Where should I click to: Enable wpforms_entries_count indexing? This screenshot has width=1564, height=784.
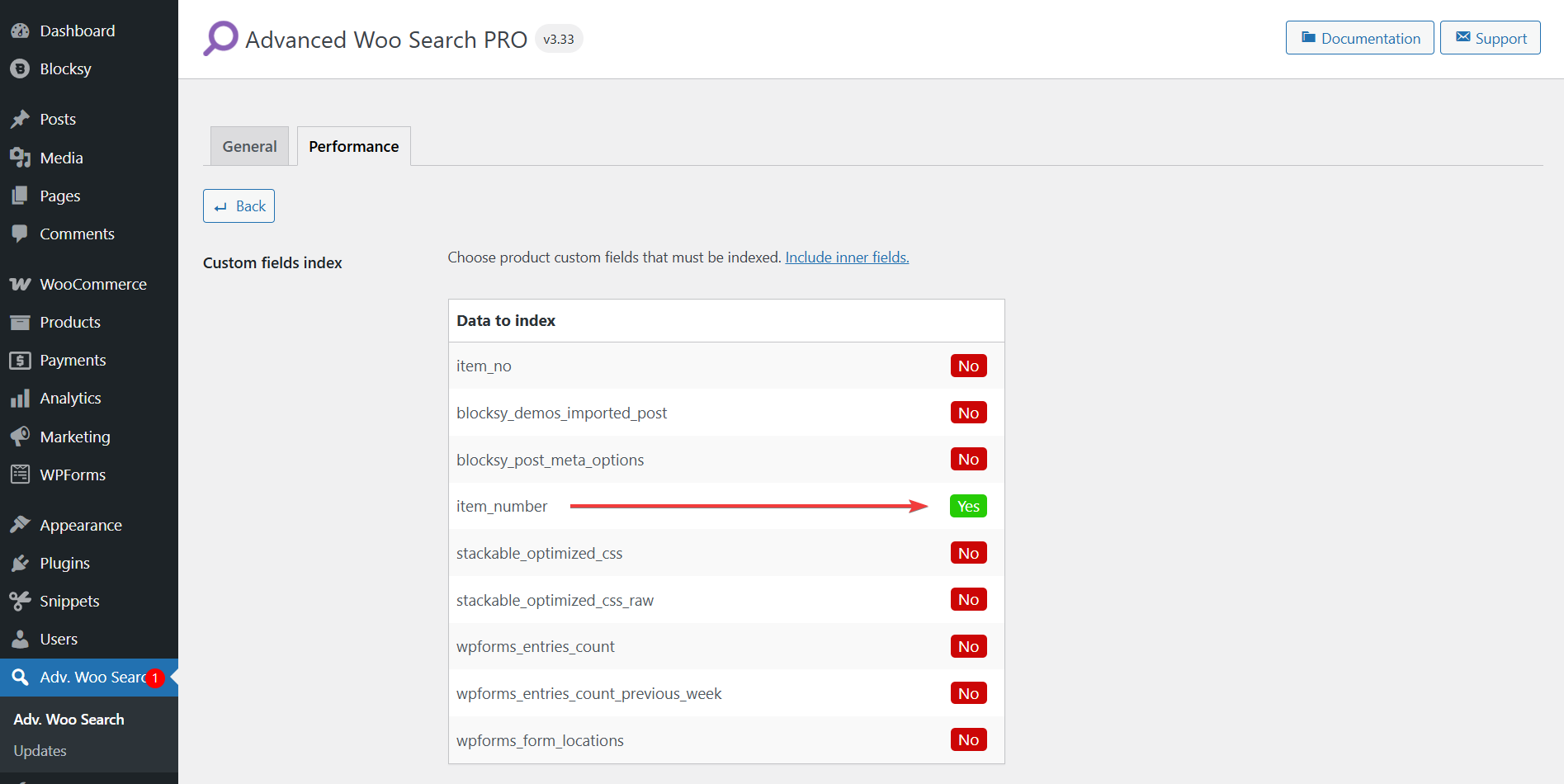[968, 646]
